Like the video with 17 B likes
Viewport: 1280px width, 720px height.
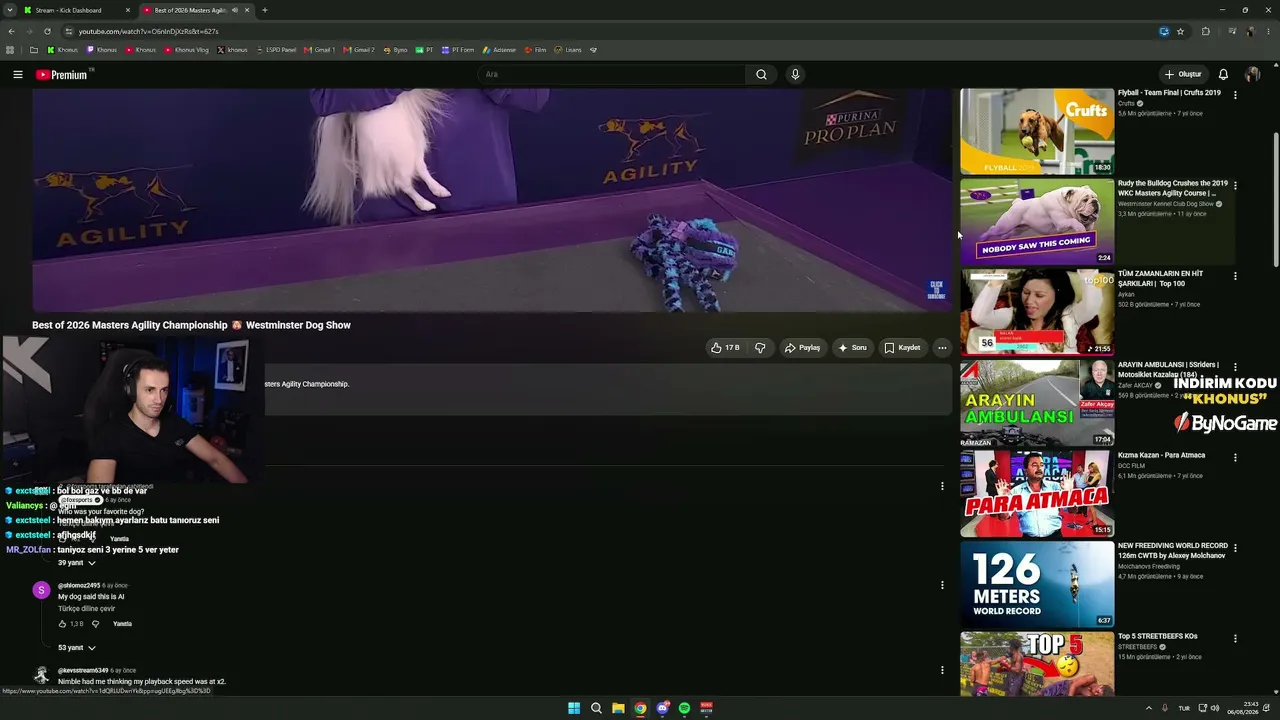[725, 348]
